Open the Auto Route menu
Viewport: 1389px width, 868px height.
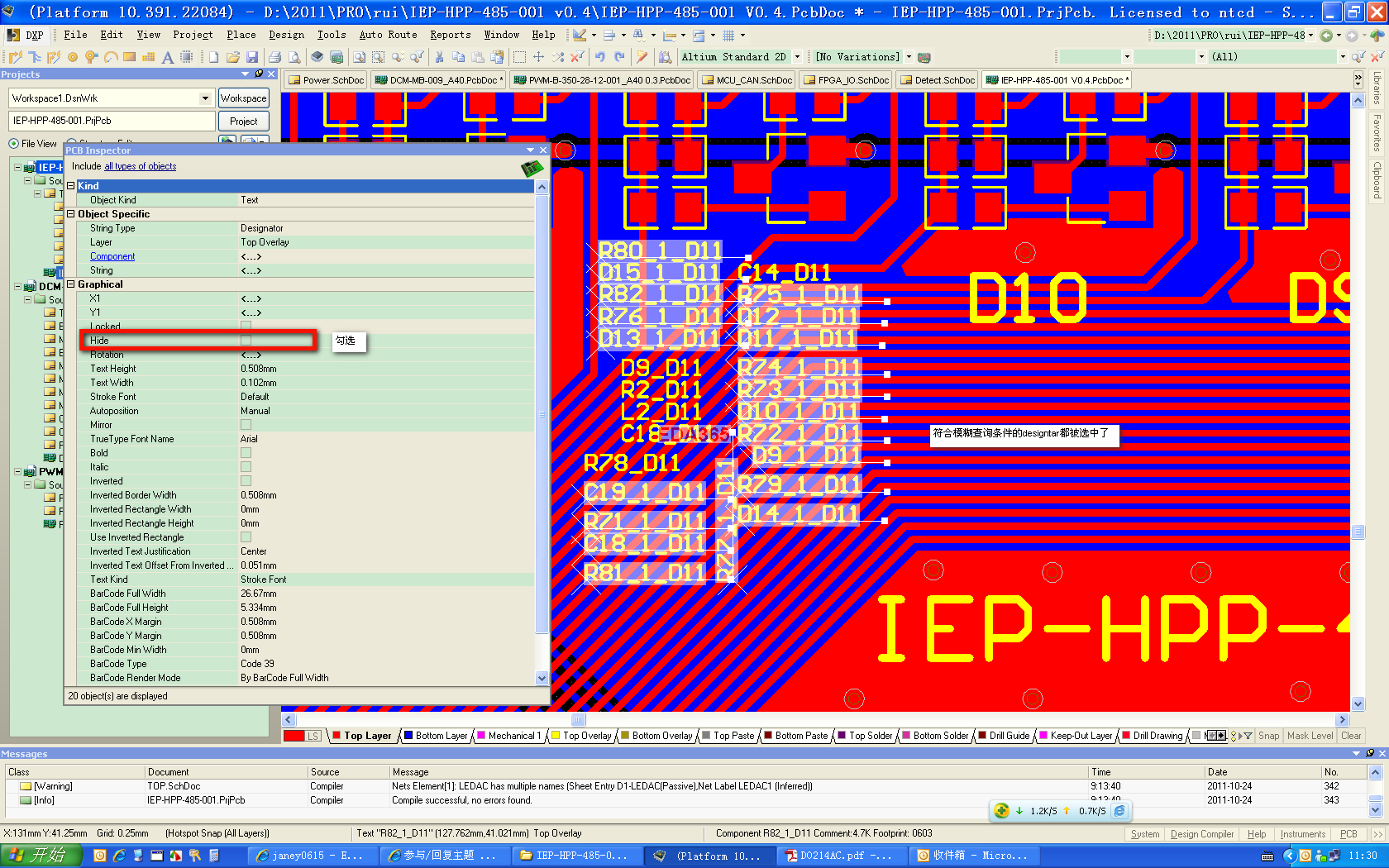pos(388,35)
